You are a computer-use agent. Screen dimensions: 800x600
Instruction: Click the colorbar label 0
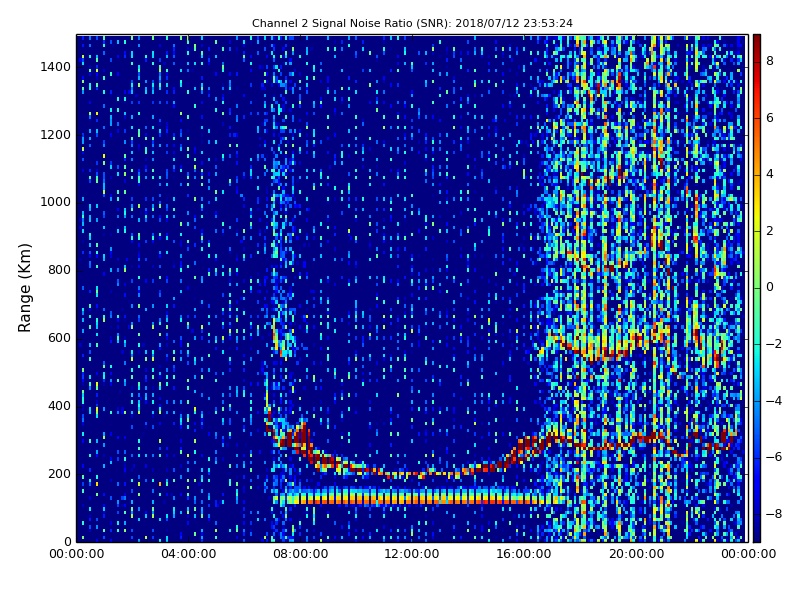pos(770,287)
